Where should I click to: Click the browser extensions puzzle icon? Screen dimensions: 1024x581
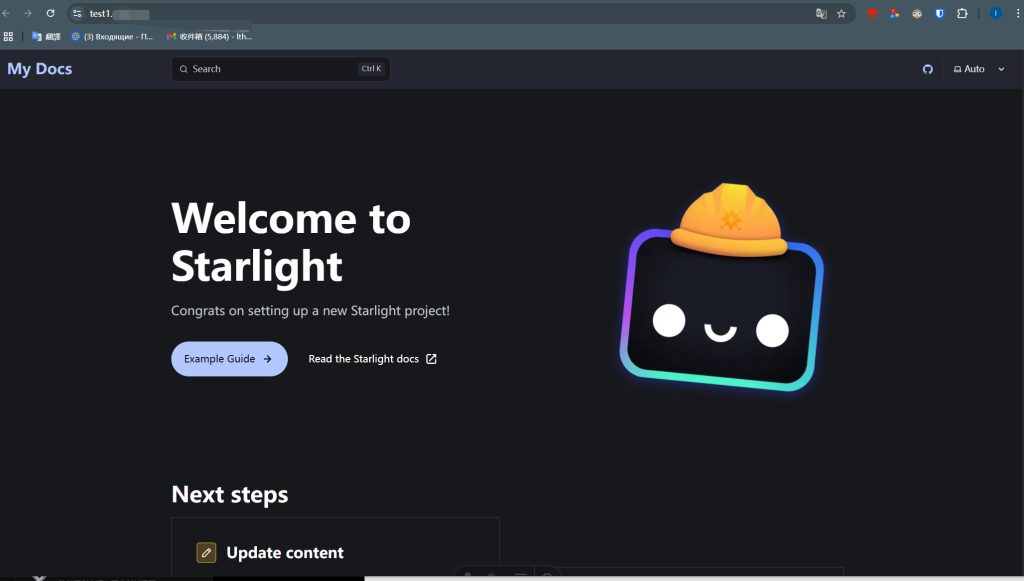pyautogui.click(x=961, y=13)
